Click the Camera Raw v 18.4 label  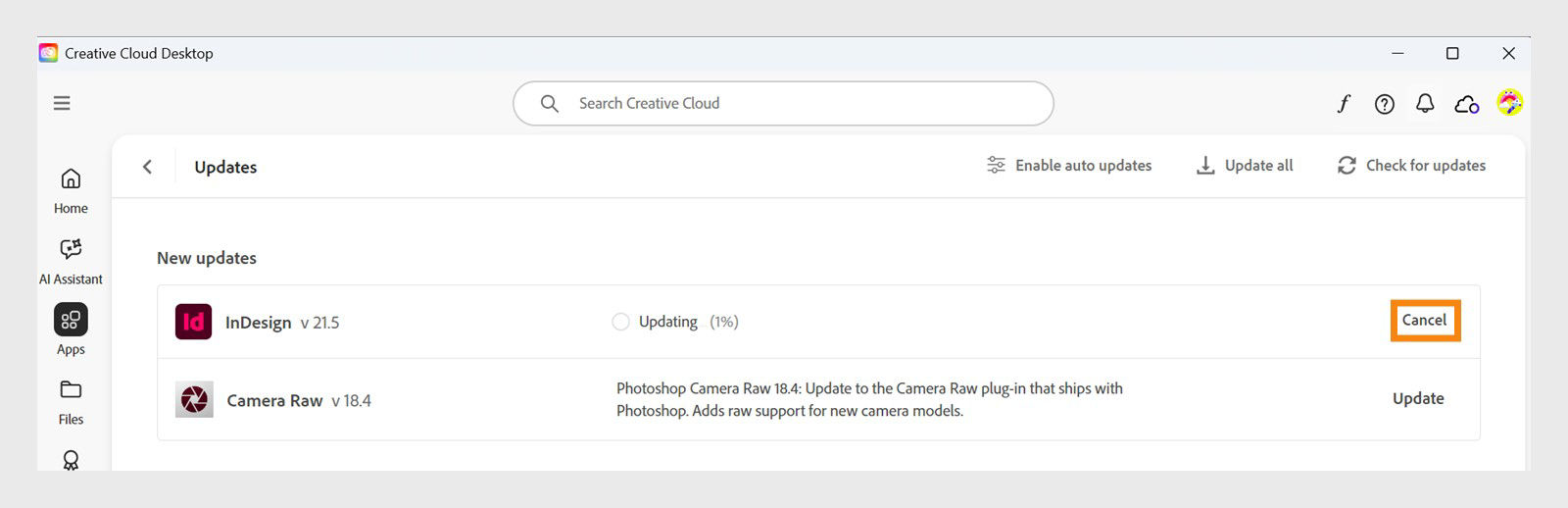click(x=299, y=400)
